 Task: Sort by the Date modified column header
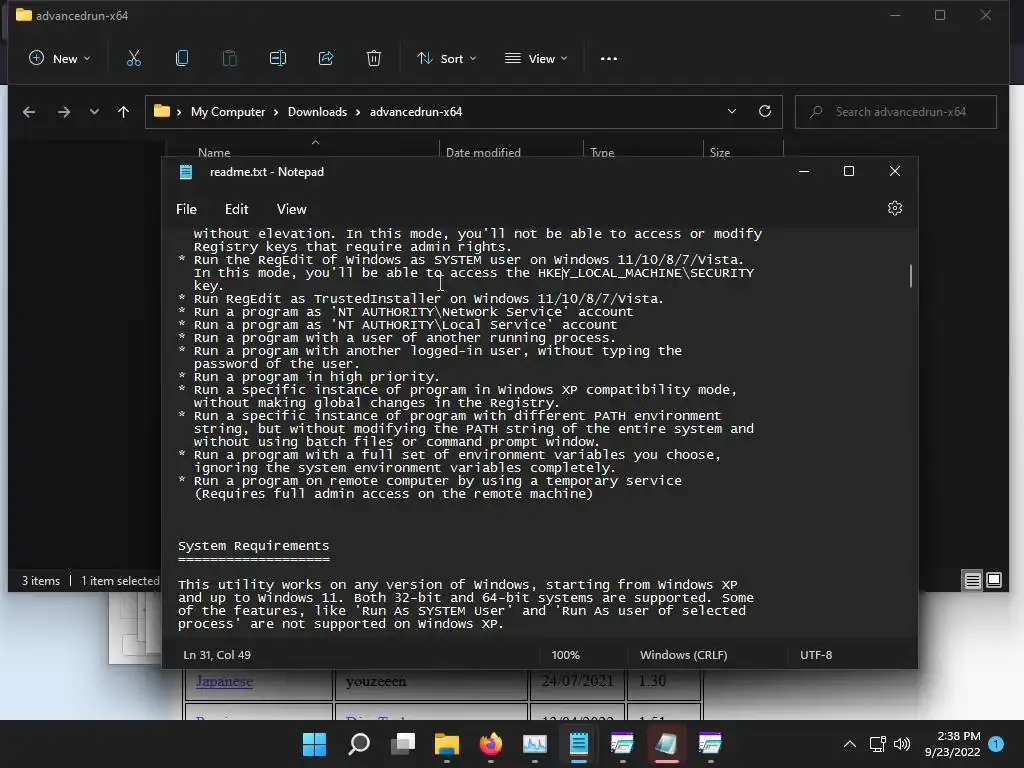point(483,152)
